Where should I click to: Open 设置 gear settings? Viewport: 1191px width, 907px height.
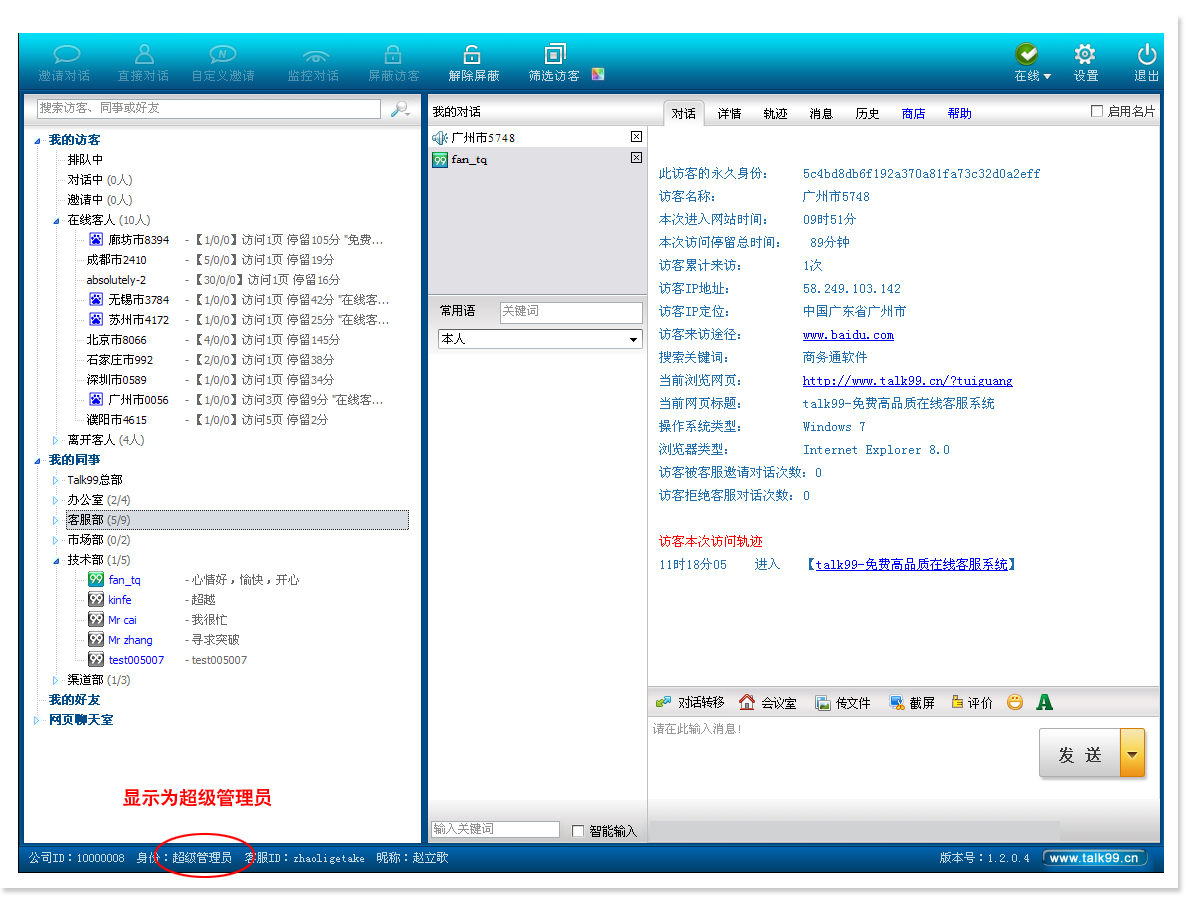(1085, 56)
